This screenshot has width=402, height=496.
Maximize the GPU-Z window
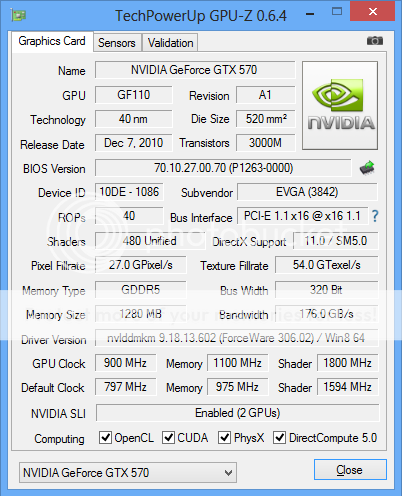[x=337, y=12]
